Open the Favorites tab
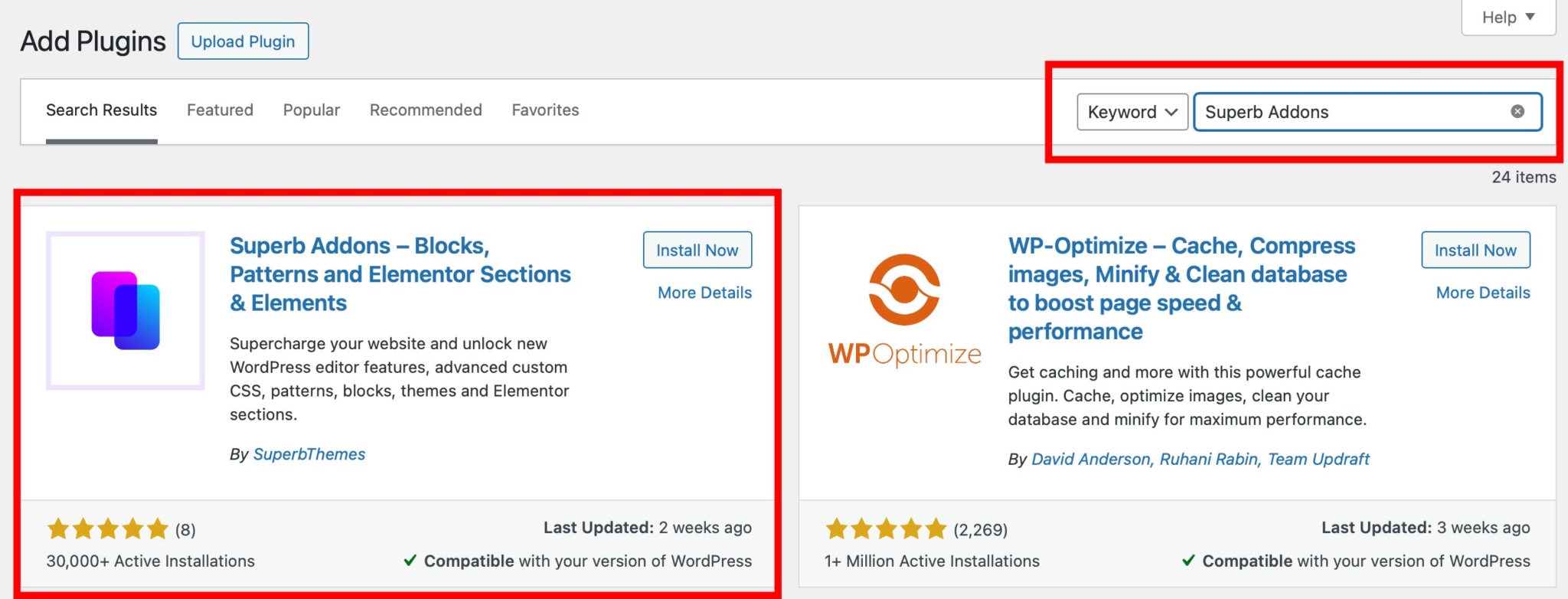The image size is (1568, 599). 545,110
